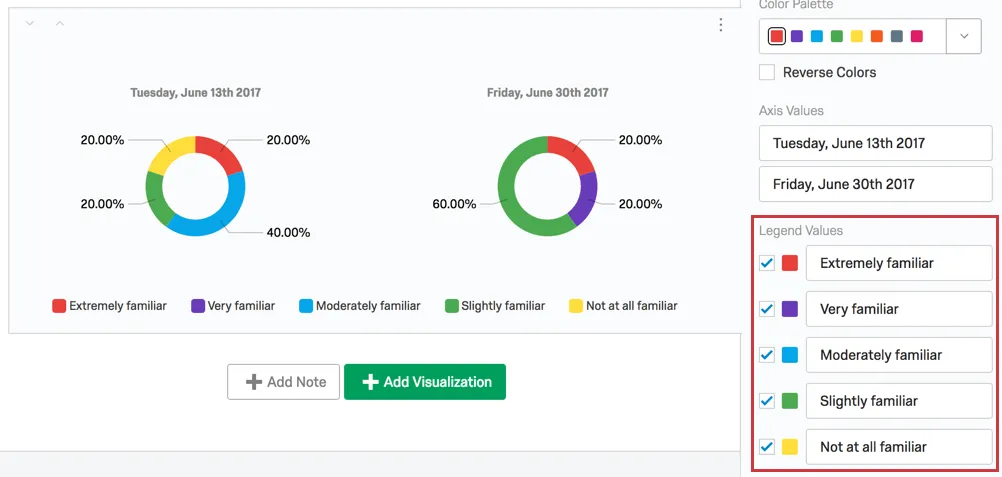Enable the Reverse Colors checkbox
This screenshot has height=477, width=1002.
767,72
